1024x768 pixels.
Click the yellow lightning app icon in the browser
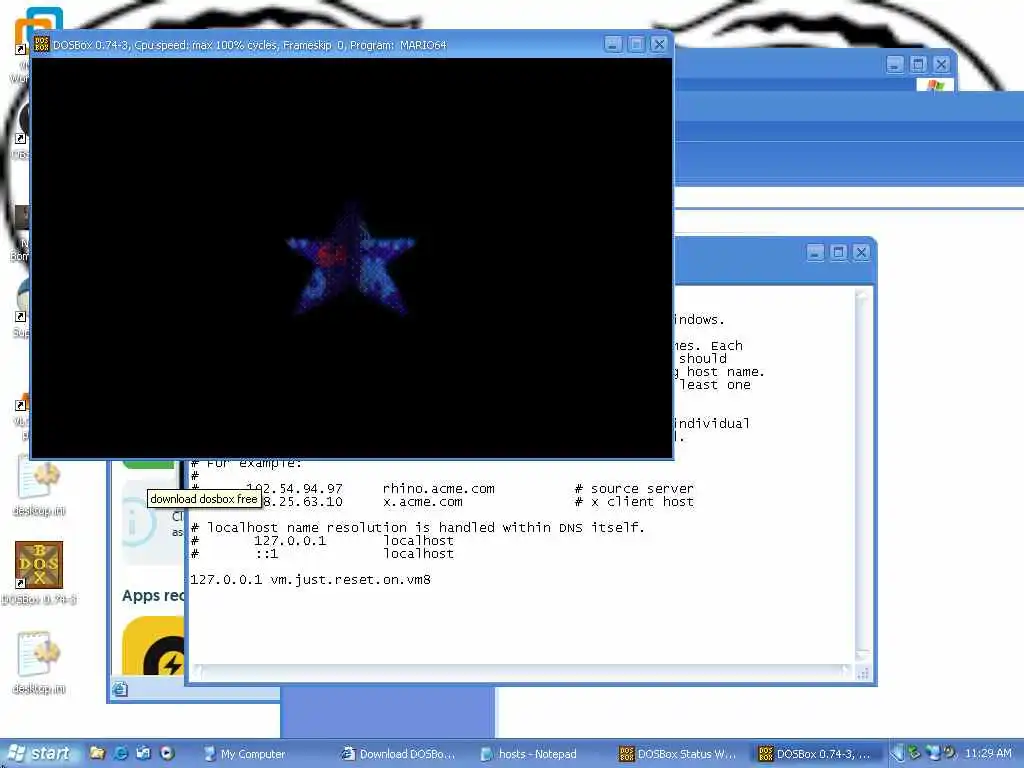point(153,647)
